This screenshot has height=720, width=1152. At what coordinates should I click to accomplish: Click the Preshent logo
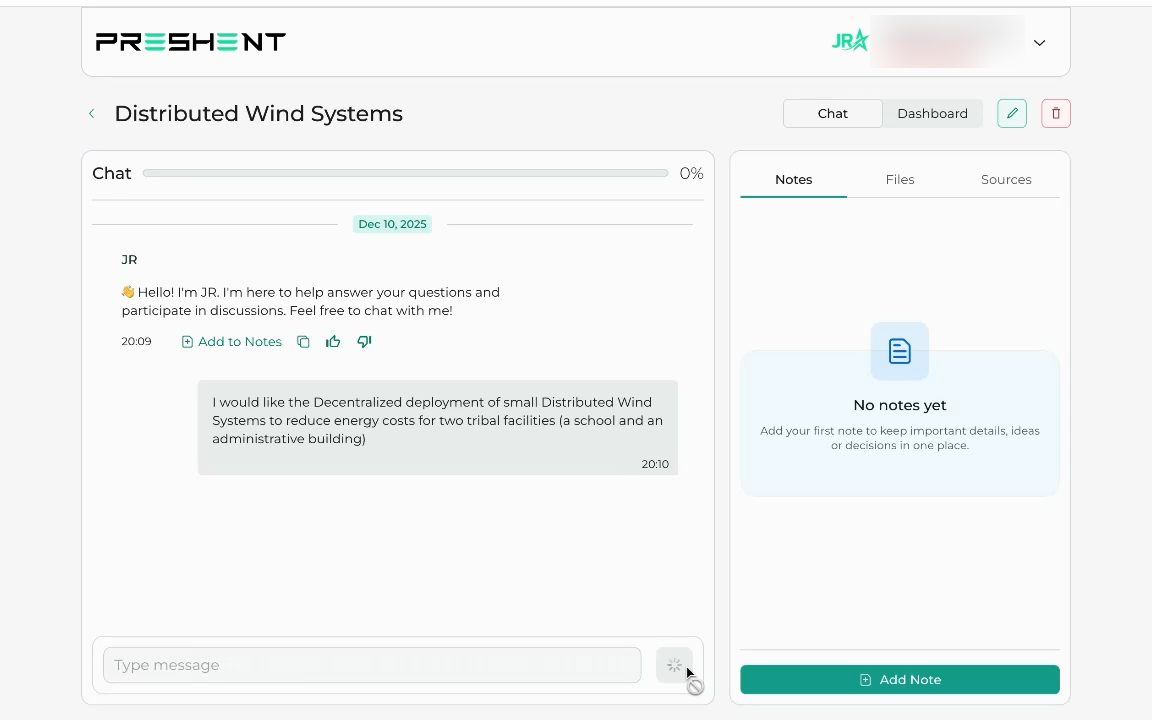(190, 42)
